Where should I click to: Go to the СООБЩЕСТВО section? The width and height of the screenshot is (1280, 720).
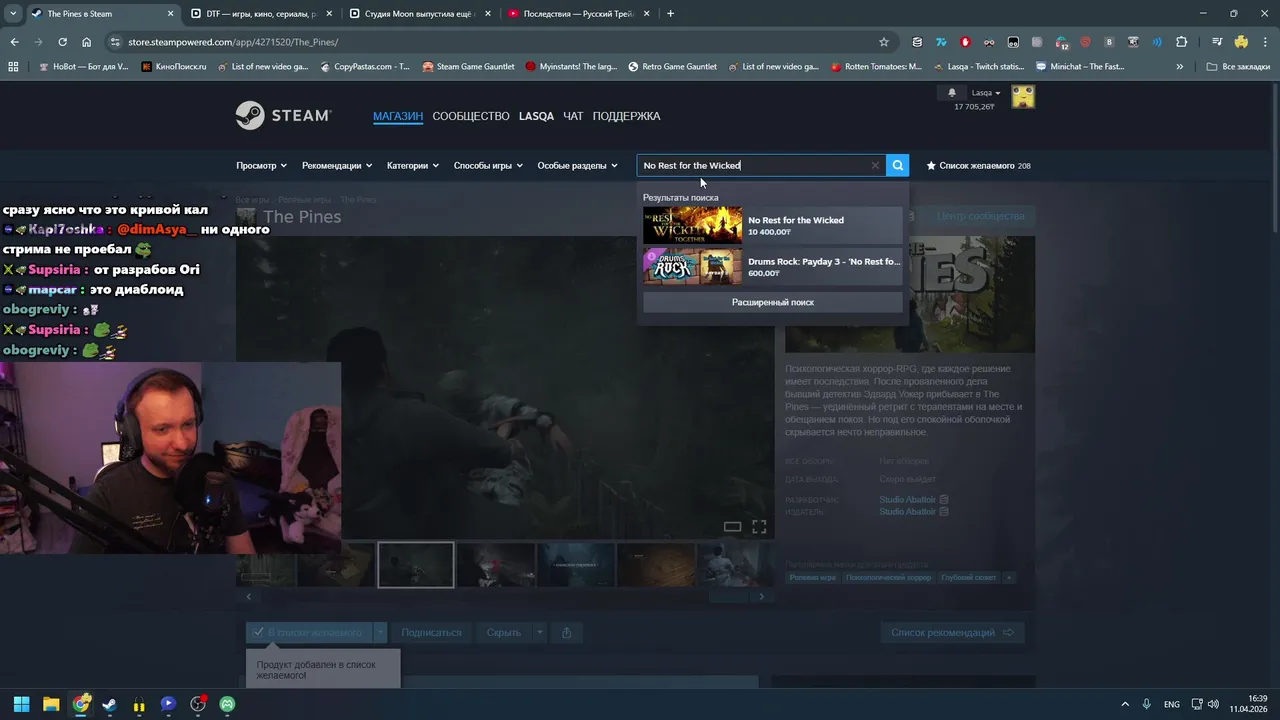pyautogui.click(x=471, y=116)
